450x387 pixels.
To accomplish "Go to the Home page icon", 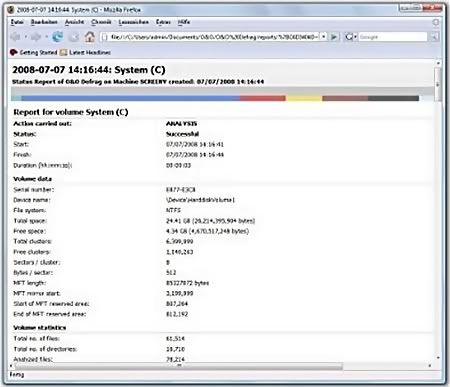I will coord(89,37).
